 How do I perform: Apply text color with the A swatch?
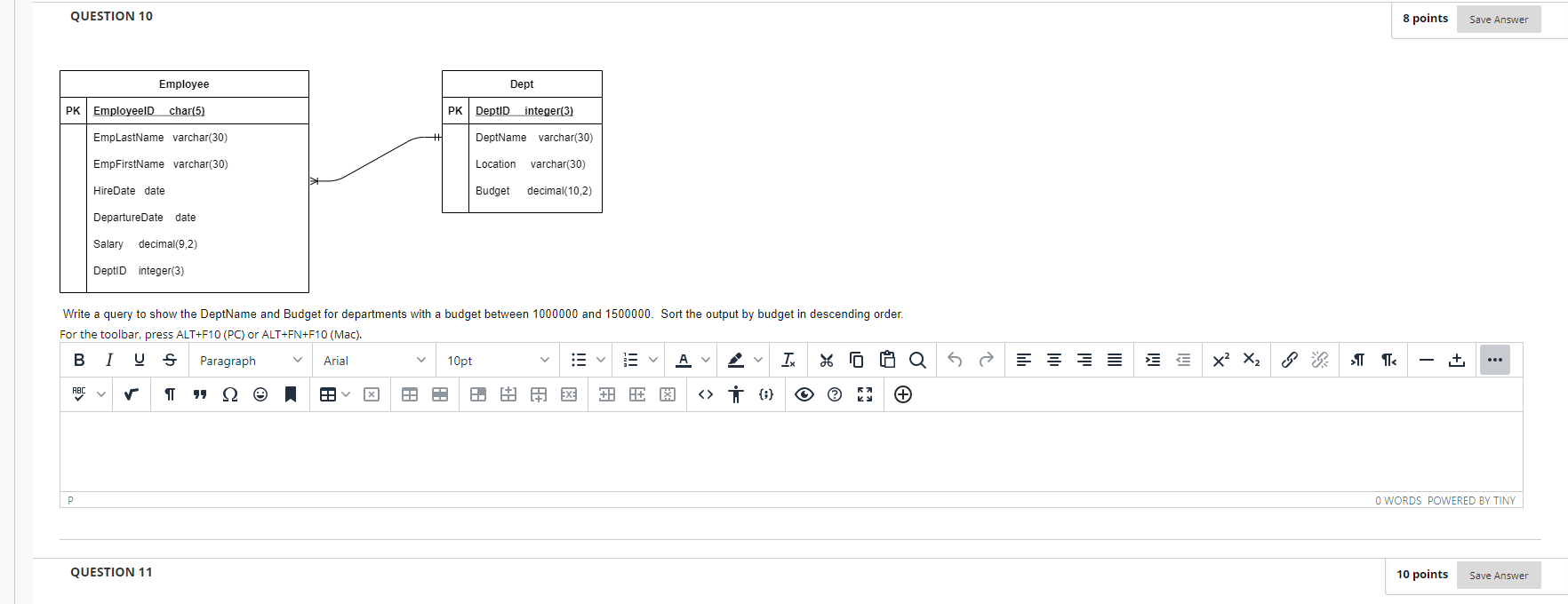[x=684, y=360]
